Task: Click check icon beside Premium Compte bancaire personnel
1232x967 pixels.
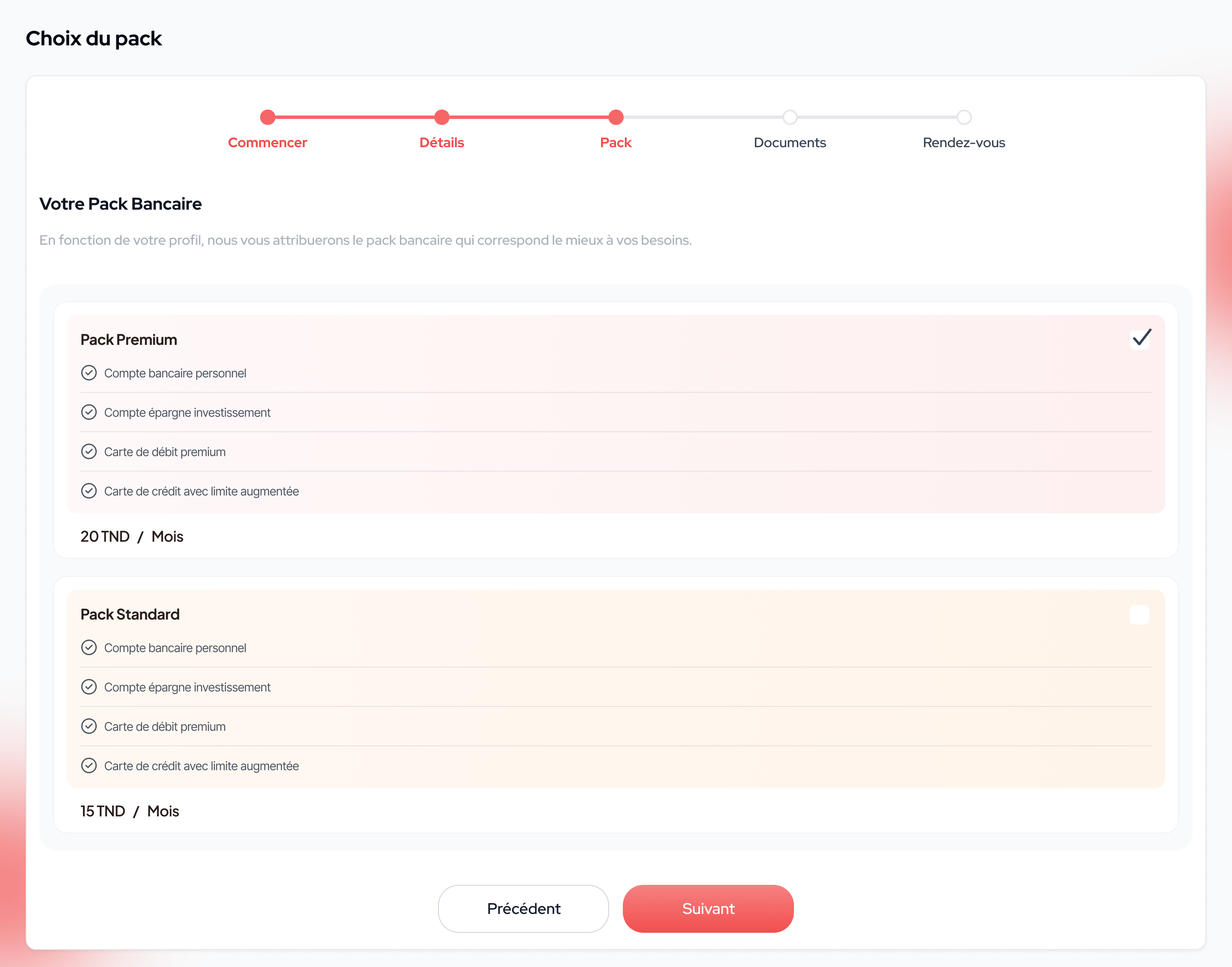Action: 89,373
